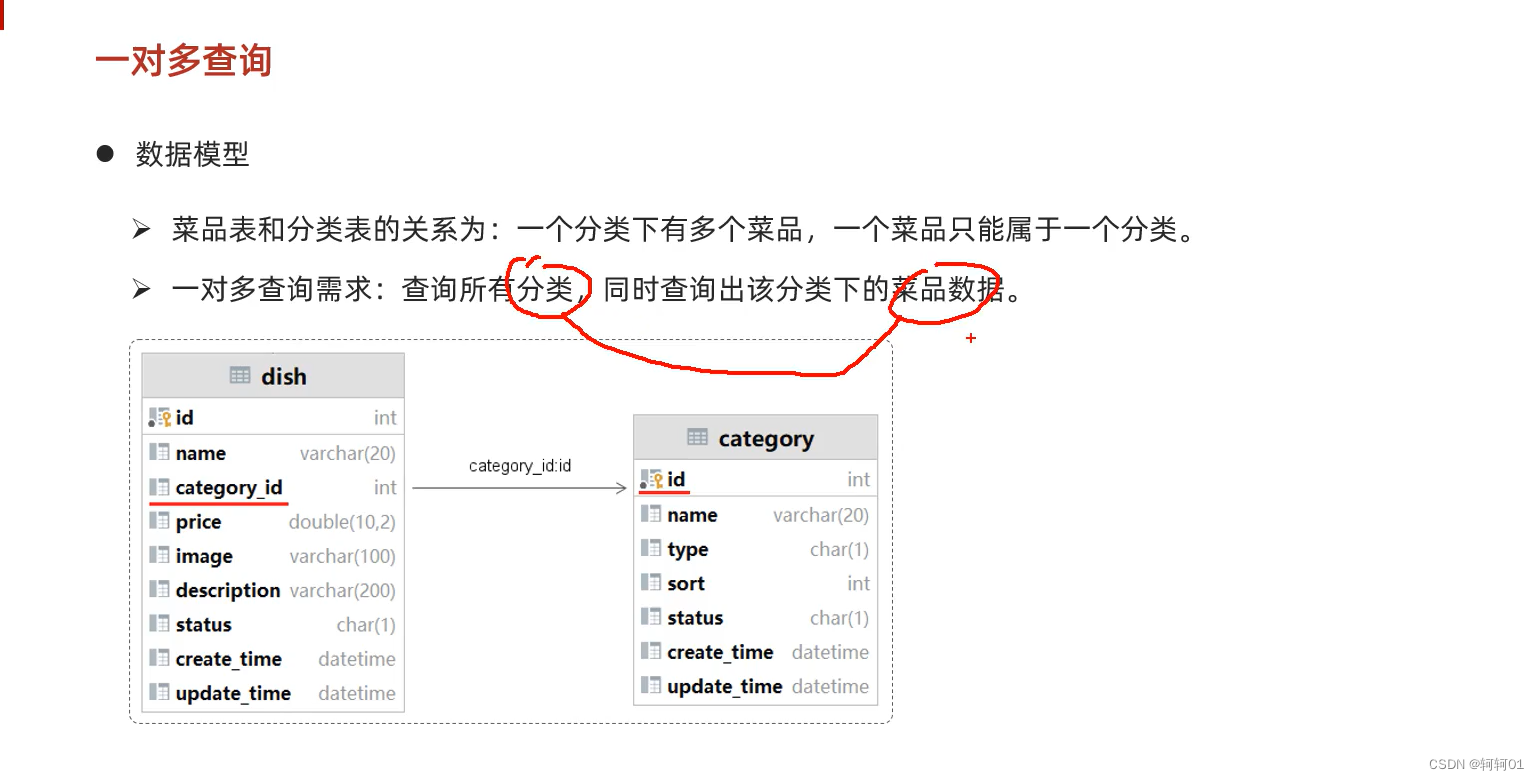Select the price column name
This screenshot has width=1539, height=780.
[x=198, y=522]
